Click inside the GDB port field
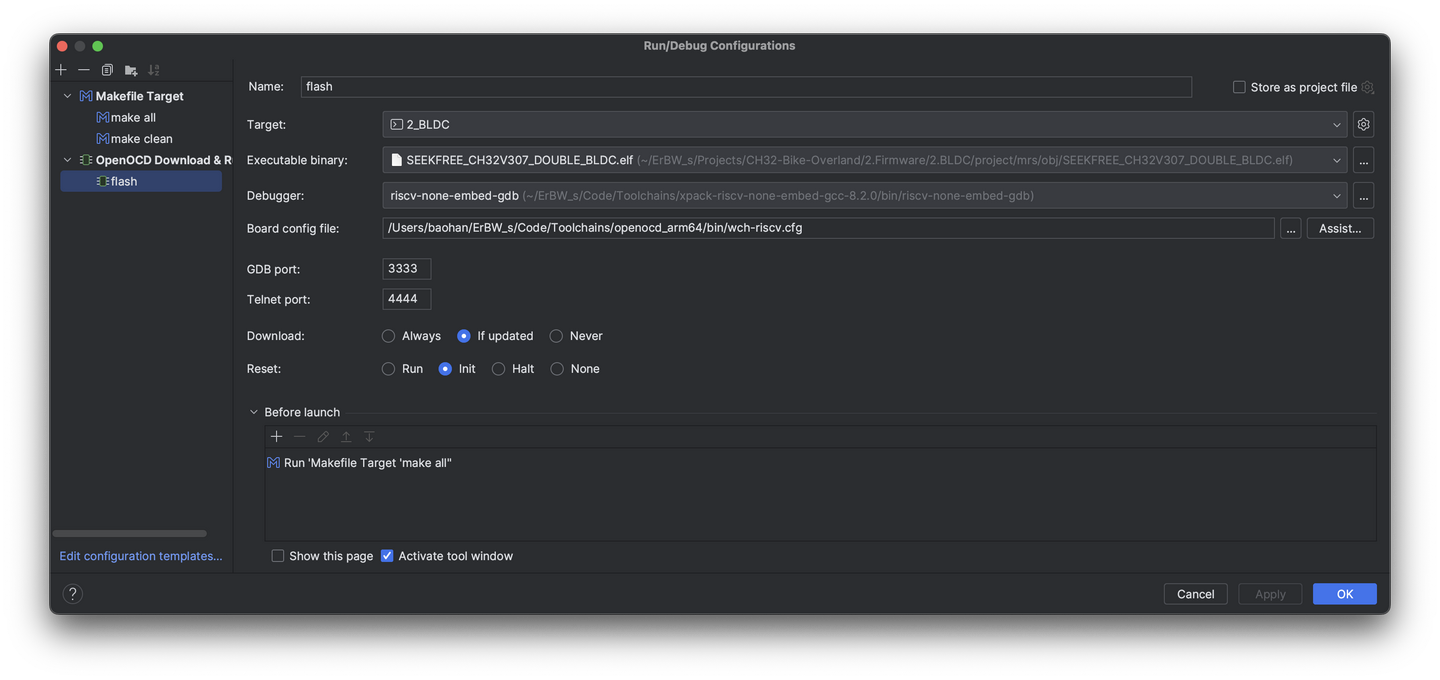This screenshot has height=680, width=1440. [x=406, y=268]
